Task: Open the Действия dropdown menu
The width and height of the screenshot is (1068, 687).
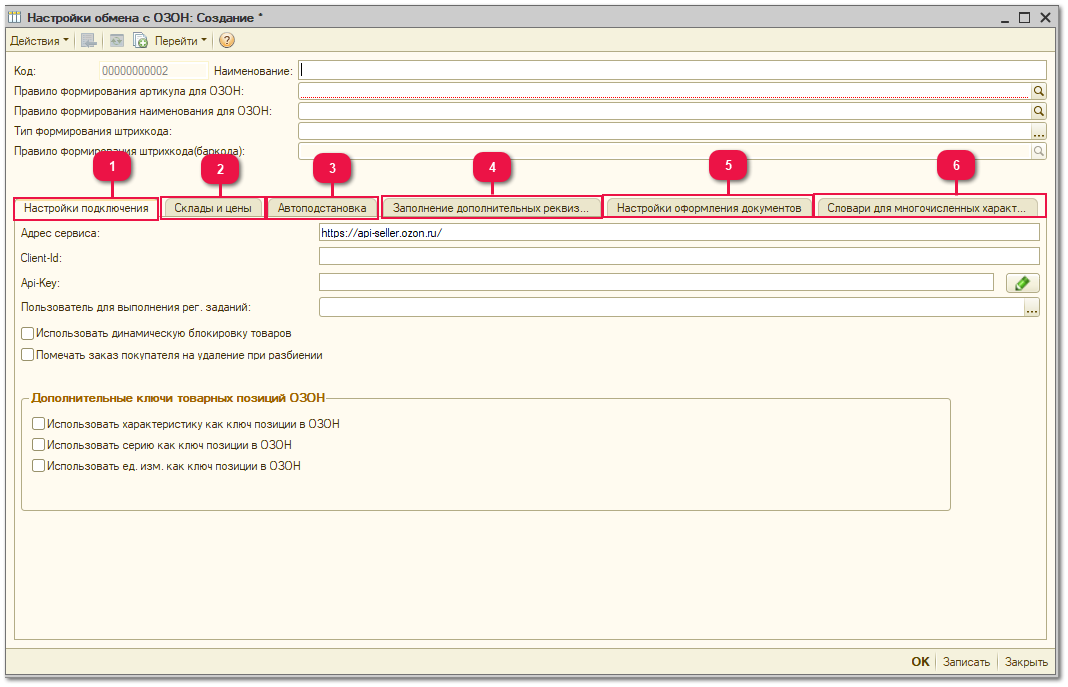Action: pos(40,41)
